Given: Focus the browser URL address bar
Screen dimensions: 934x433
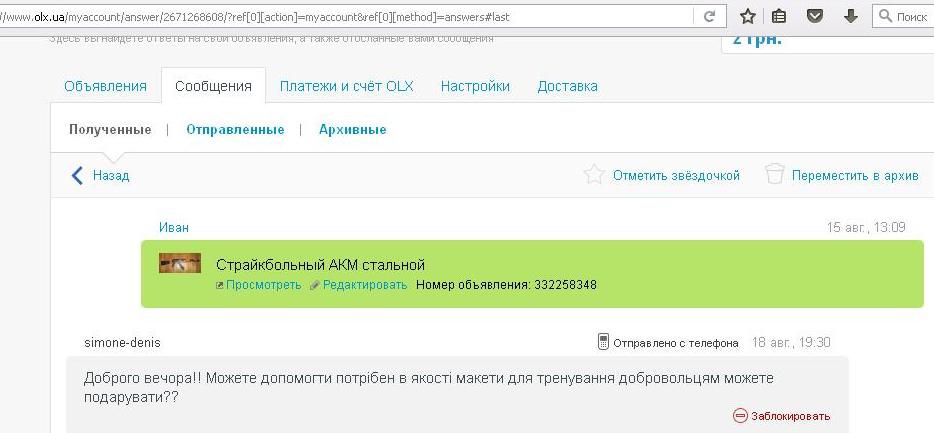Looking at the screenshot, I should tap(345, 17).
